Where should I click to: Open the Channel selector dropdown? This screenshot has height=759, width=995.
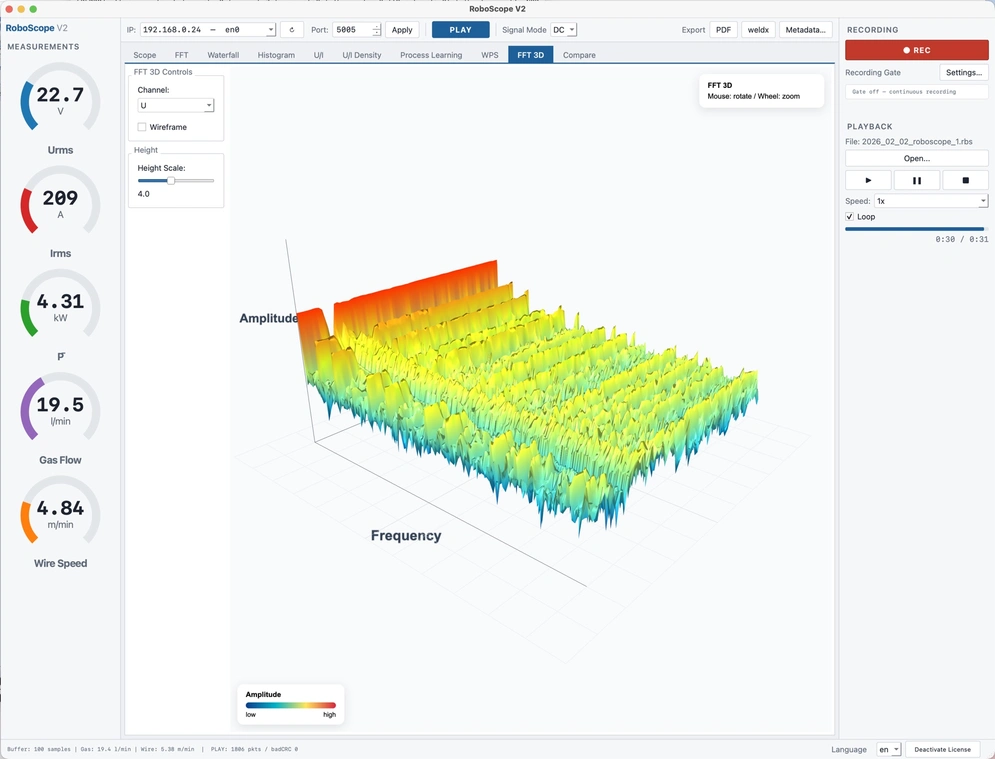176,105
